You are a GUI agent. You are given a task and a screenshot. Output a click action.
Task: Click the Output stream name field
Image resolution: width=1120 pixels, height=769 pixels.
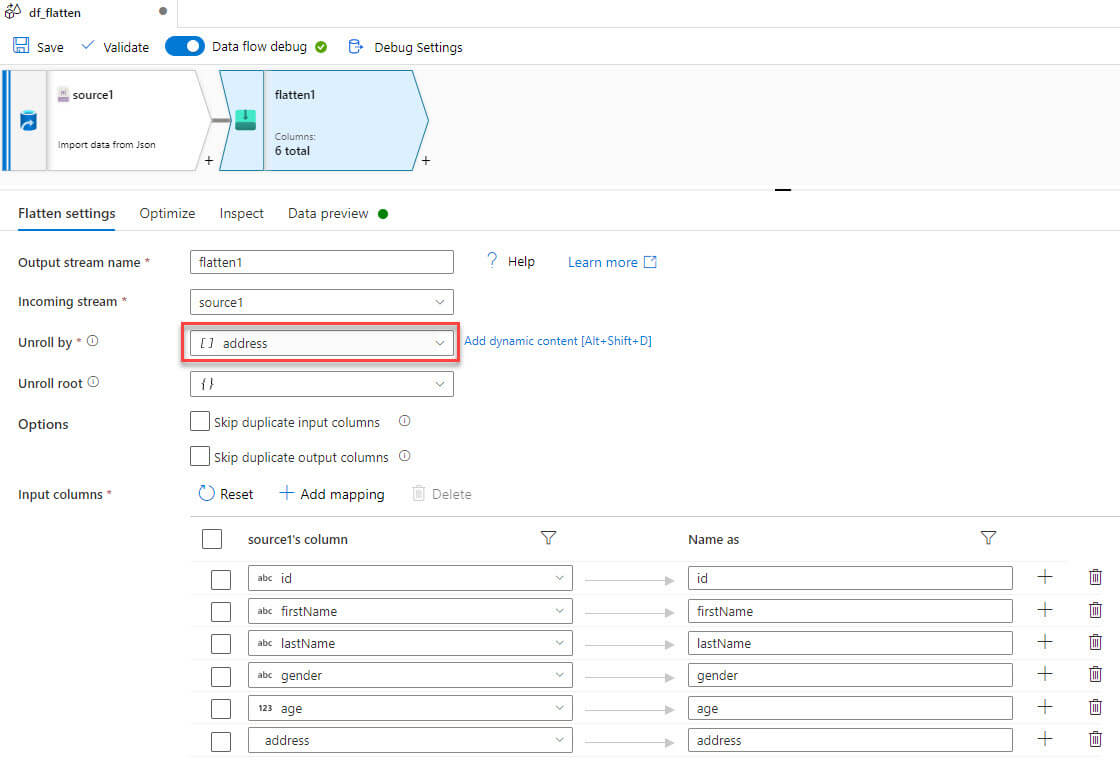[321, 262]
